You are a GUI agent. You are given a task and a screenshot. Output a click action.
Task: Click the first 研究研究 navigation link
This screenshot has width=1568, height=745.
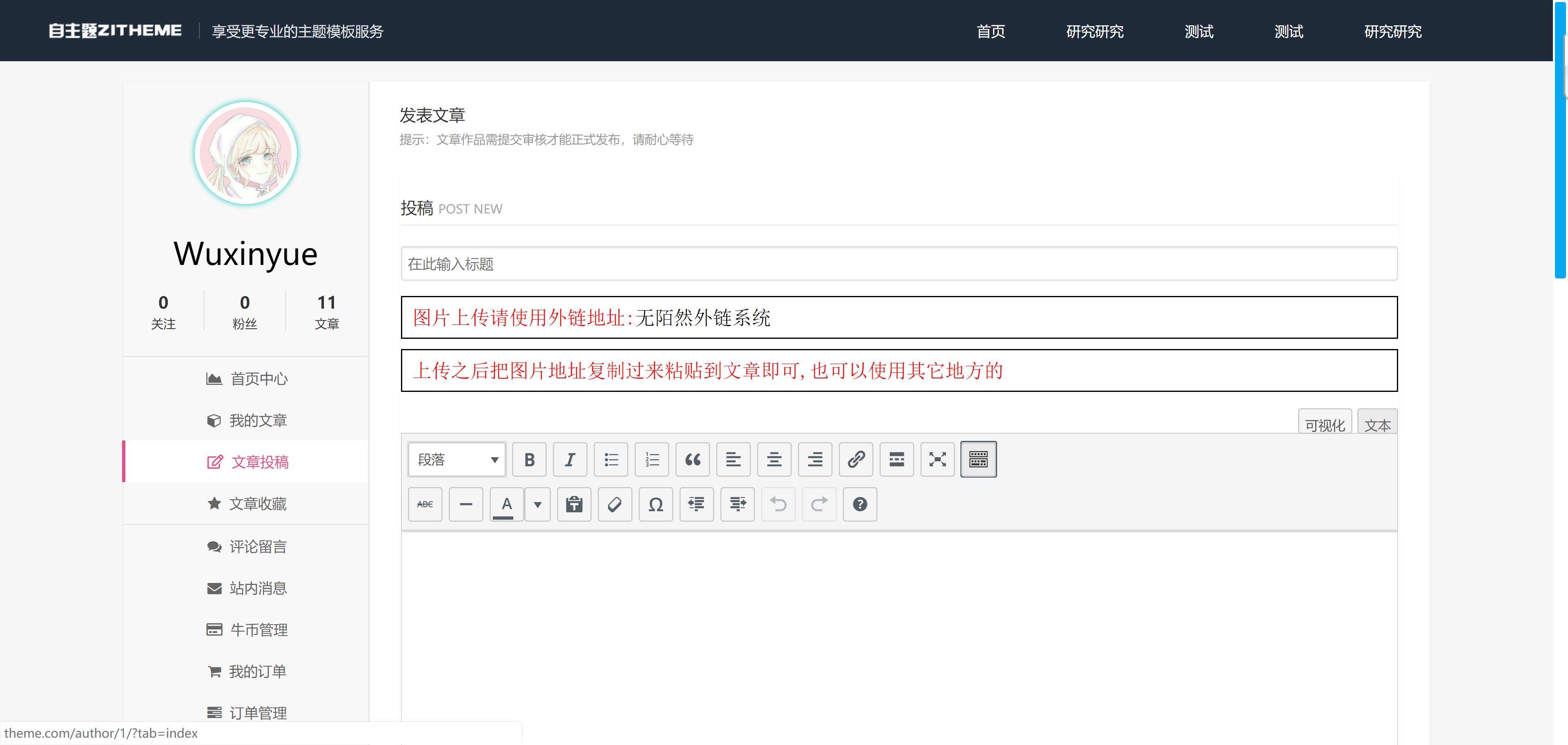tap(1094, 31)
